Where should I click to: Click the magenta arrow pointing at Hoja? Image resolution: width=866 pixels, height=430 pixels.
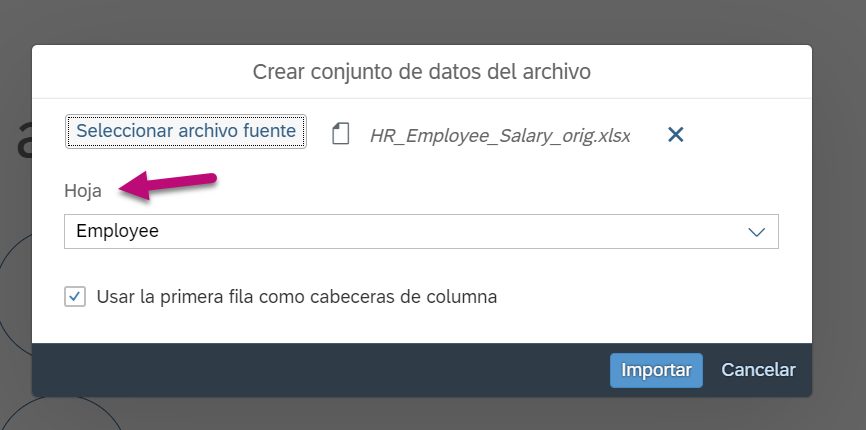pos(168,185)
